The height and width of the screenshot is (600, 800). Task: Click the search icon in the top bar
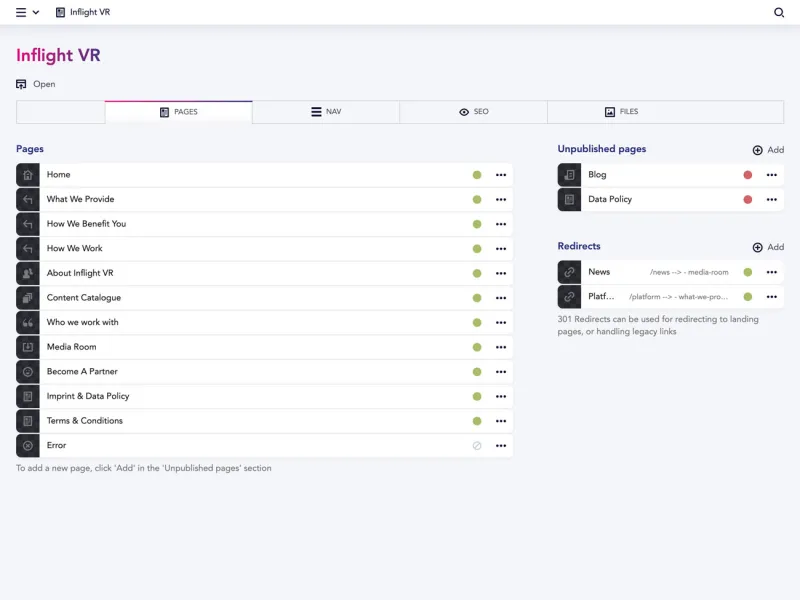point(779,12)
